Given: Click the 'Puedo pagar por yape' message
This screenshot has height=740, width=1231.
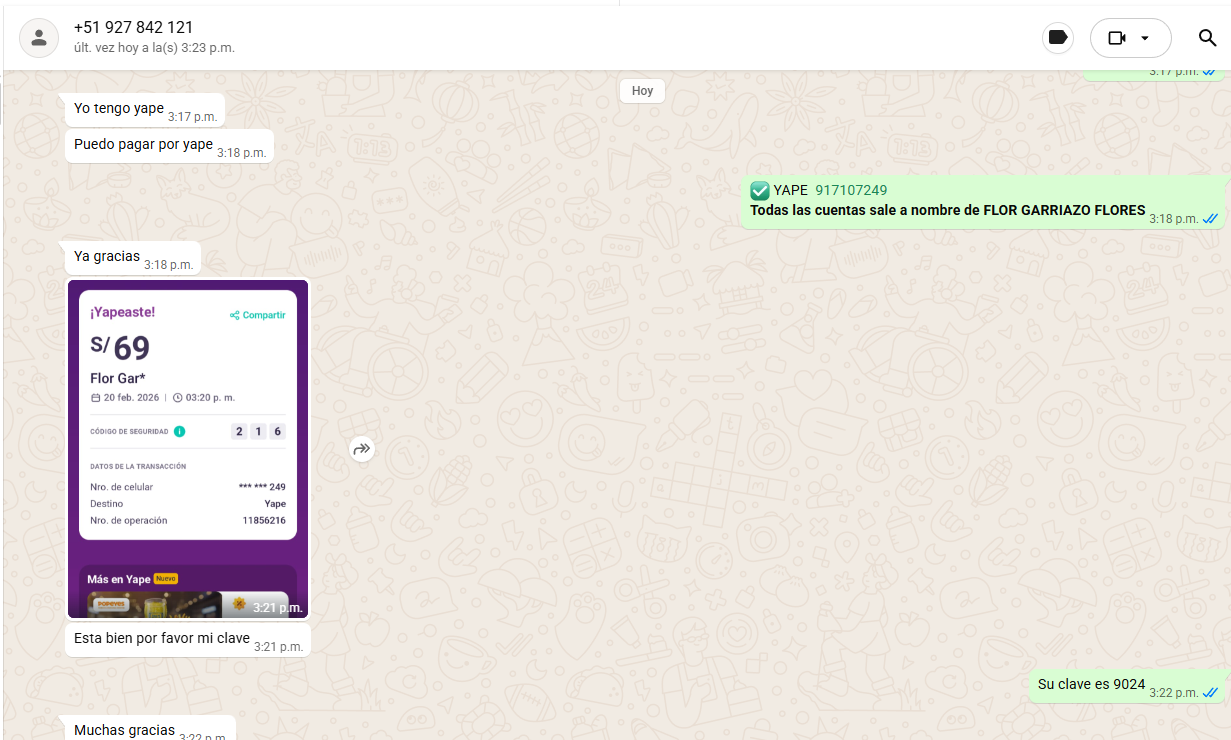Looking at the screenshot, I should [x=143, y=144].
